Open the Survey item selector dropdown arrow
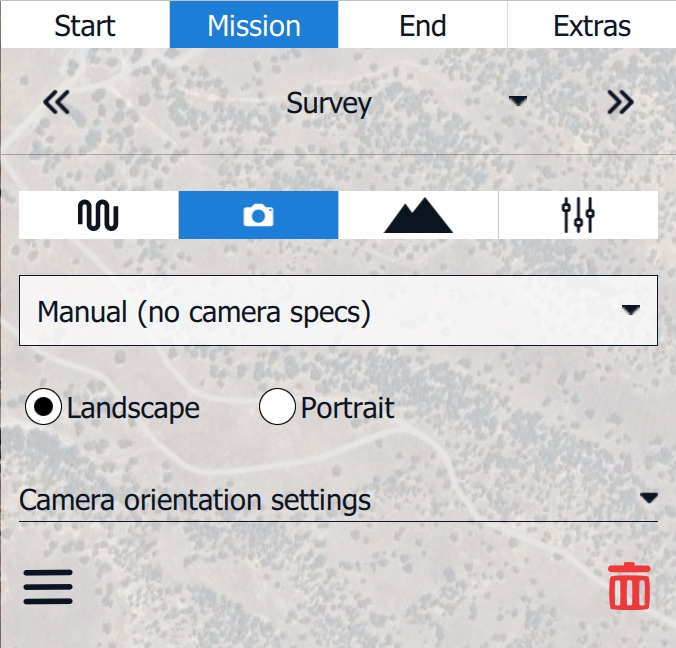 517,102
